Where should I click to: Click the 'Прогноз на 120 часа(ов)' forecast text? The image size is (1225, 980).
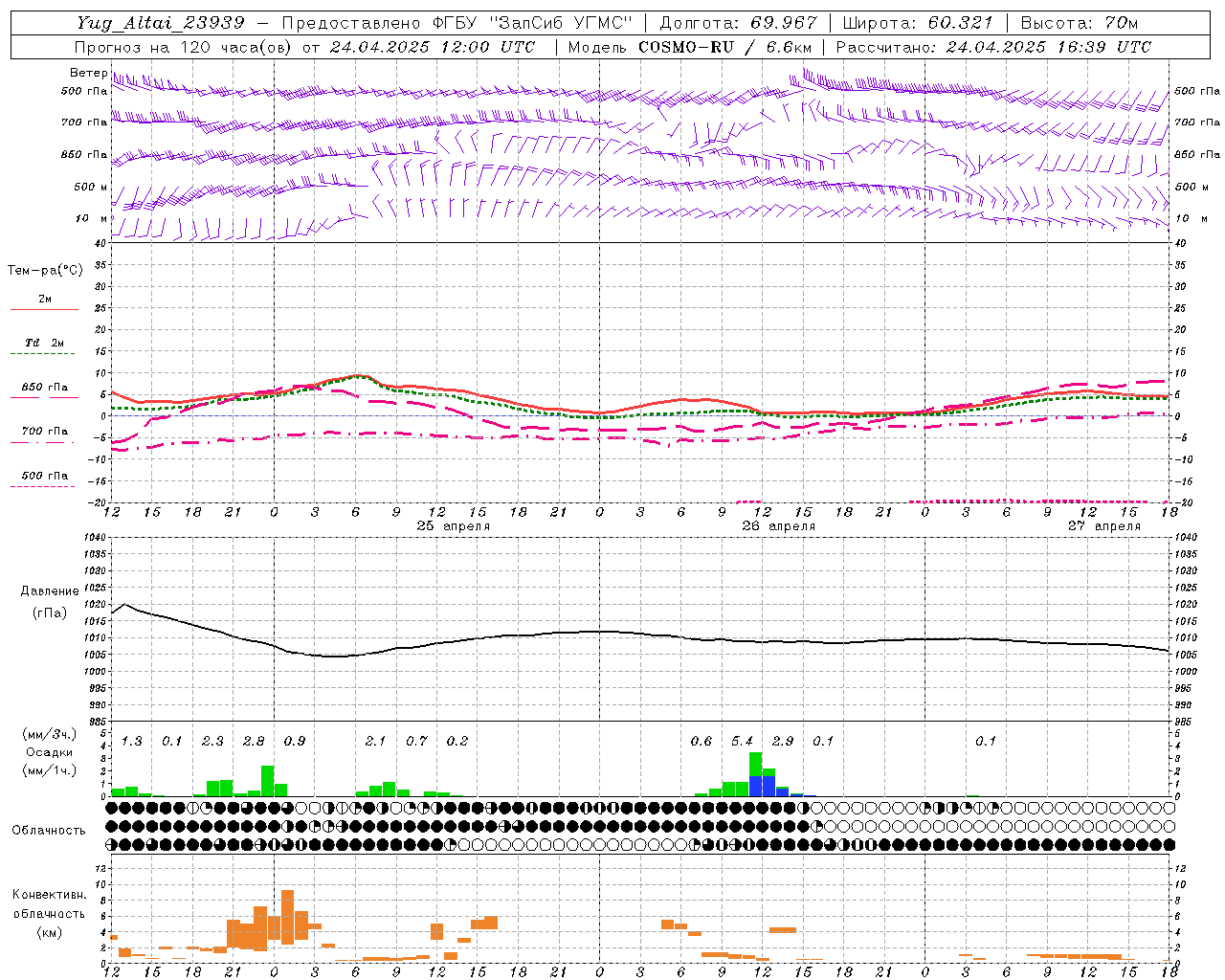(185, 47)
